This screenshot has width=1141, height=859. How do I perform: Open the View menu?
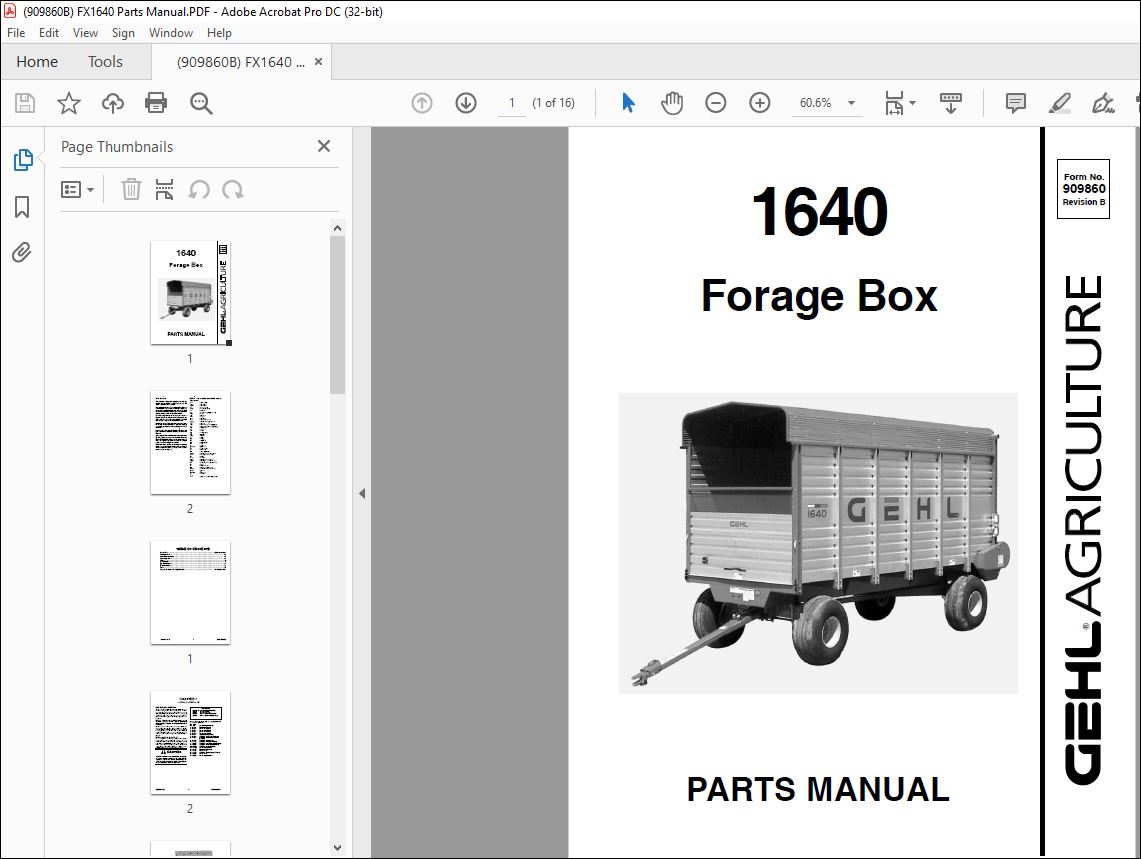click(85, 33)
